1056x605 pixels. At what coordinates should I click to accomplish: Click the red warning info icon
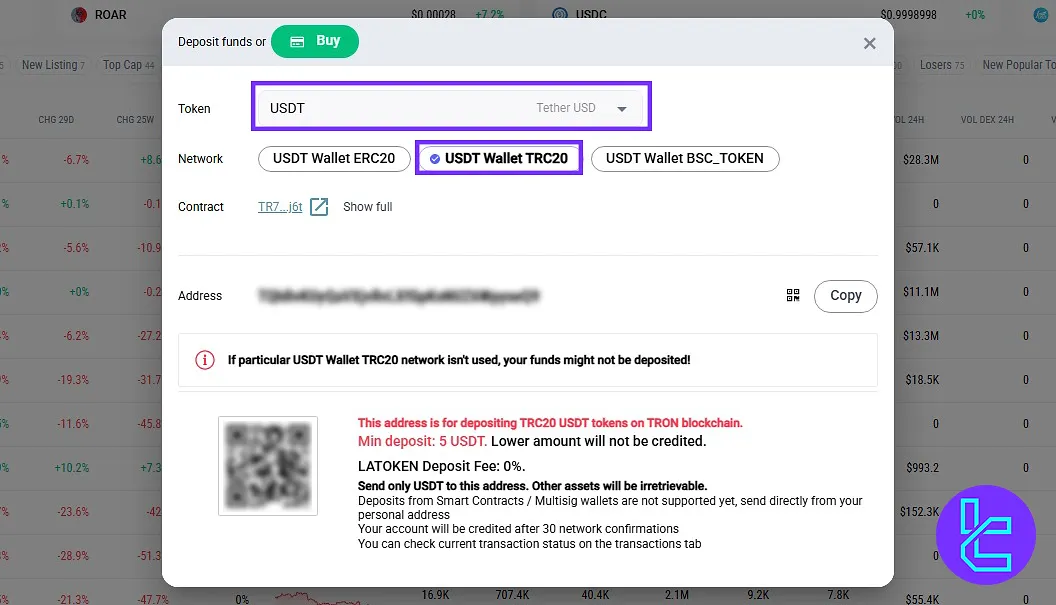[205, 360]
